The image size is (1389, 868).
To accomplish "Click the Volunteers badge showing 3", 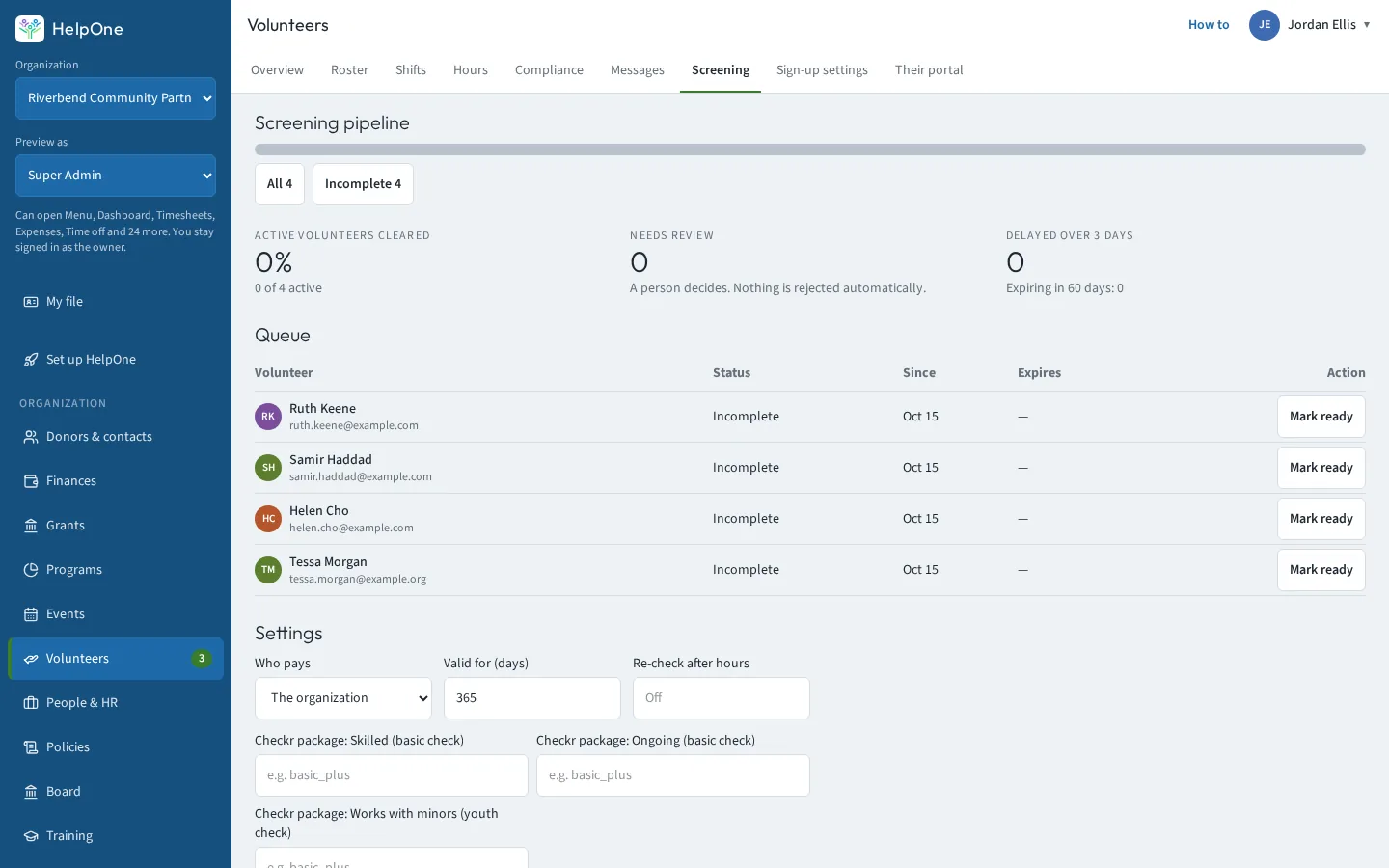I will (201, 659).
